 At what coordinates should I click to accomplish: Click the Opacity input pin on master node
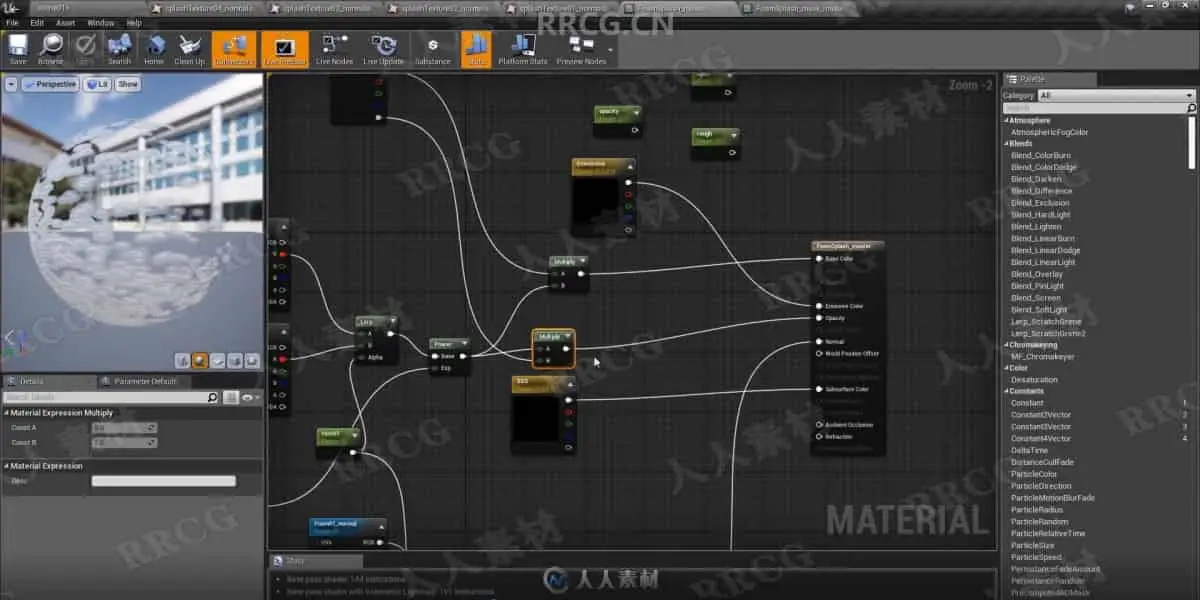tap(819, 318)
